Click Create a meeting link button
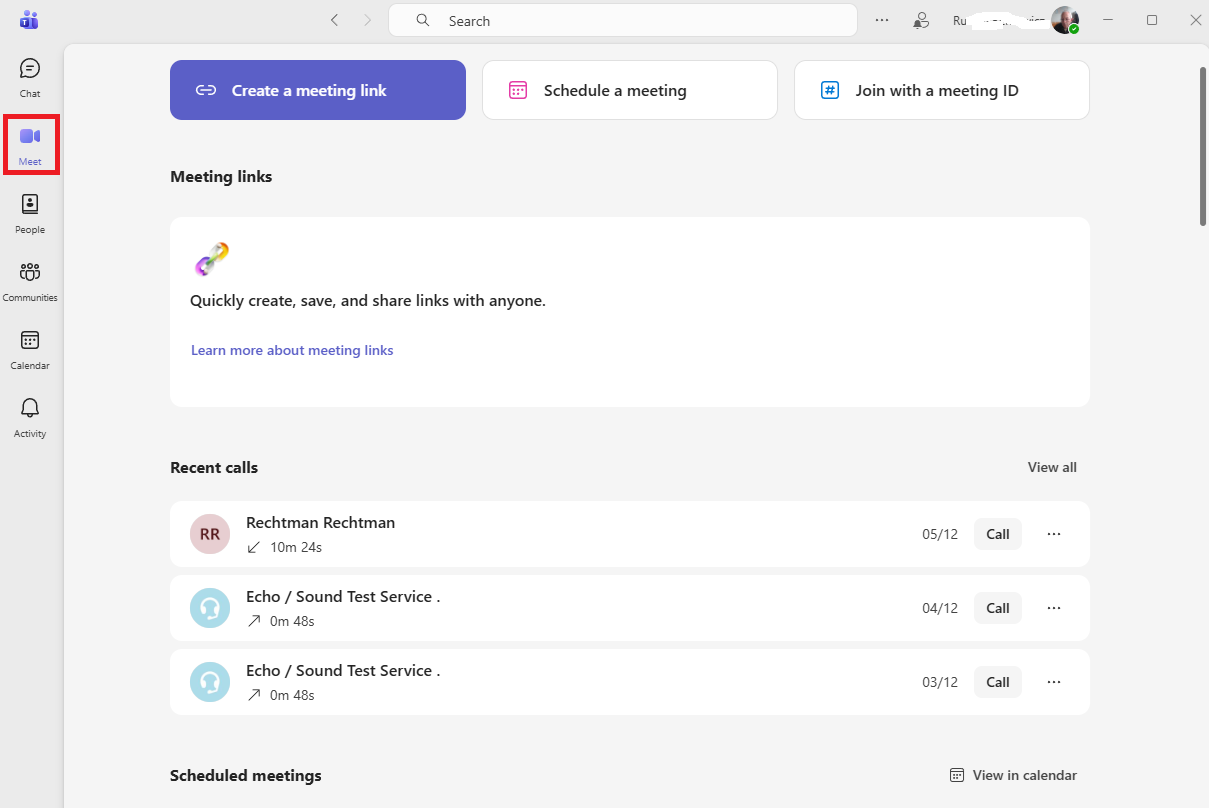 (318, 90)
